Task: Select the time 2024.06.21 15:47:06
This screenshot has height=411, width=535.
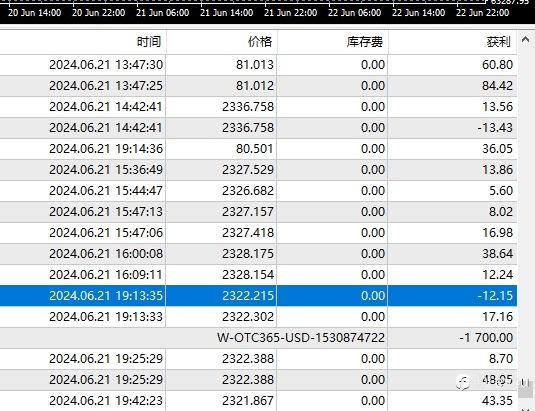Action: [106, 233]
